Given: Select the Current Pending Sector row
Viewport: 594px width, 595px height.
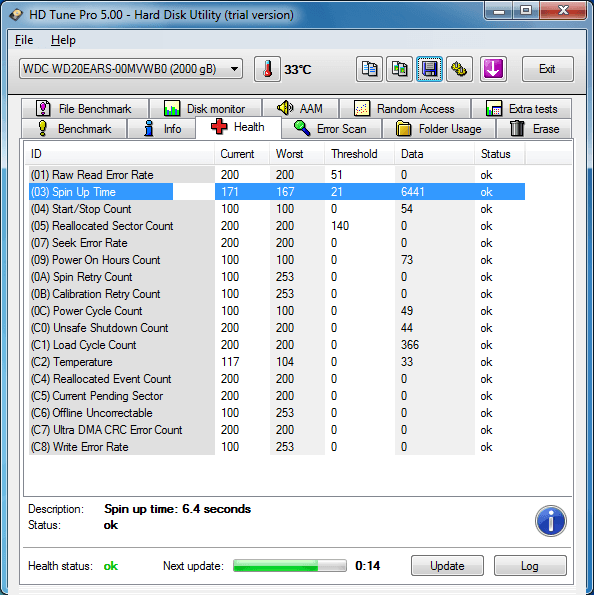Looking at the screenshot, I should click(277, 396).
